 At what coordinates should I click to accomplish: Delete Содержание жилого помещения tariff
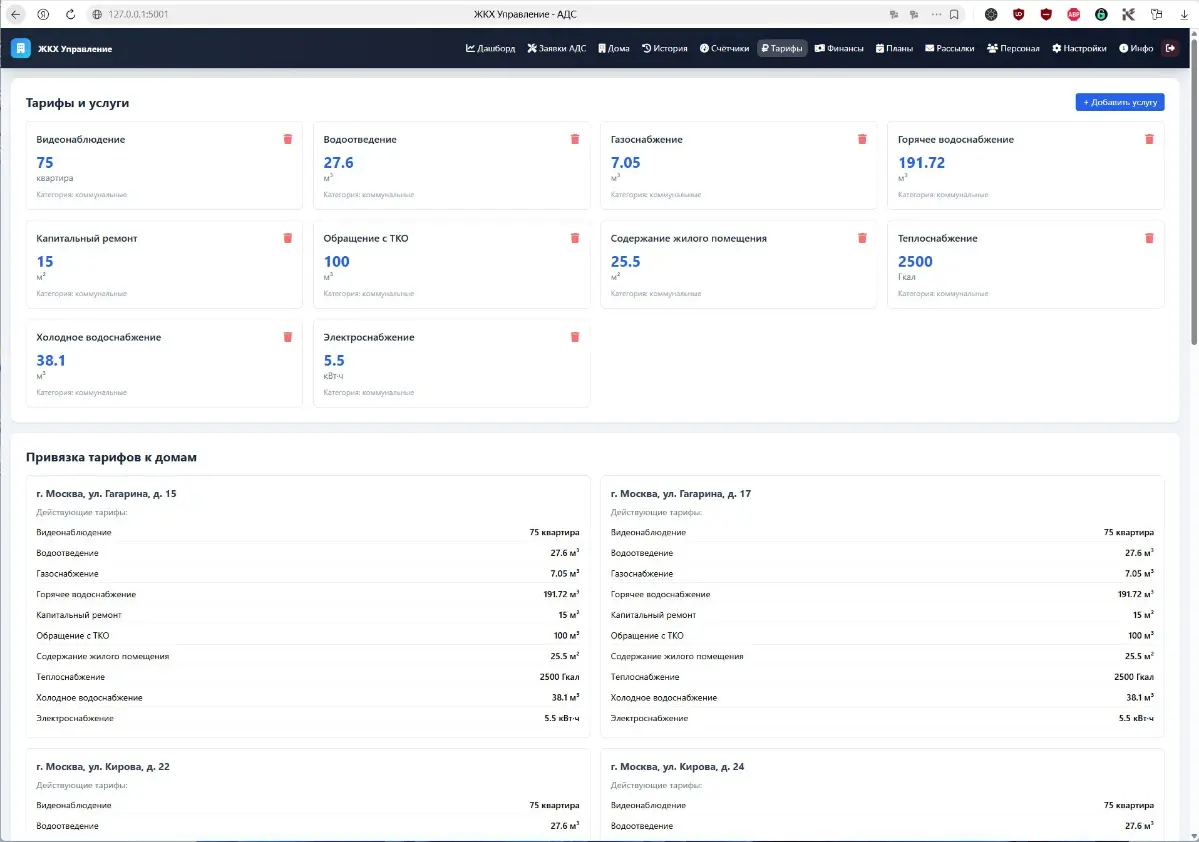coord(862,238)
